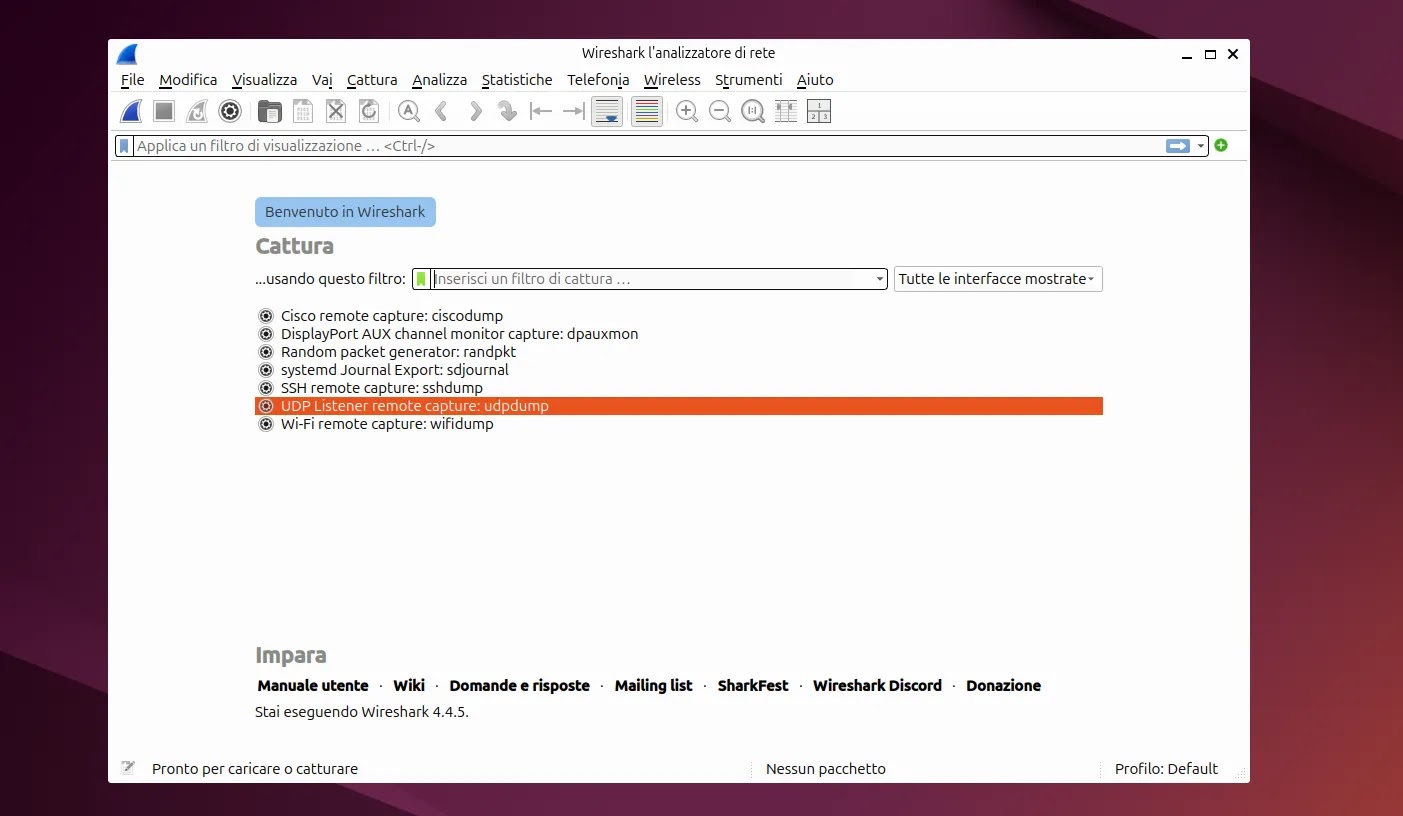
Task: Open the Telefonia menu
Action: [598, 80]
